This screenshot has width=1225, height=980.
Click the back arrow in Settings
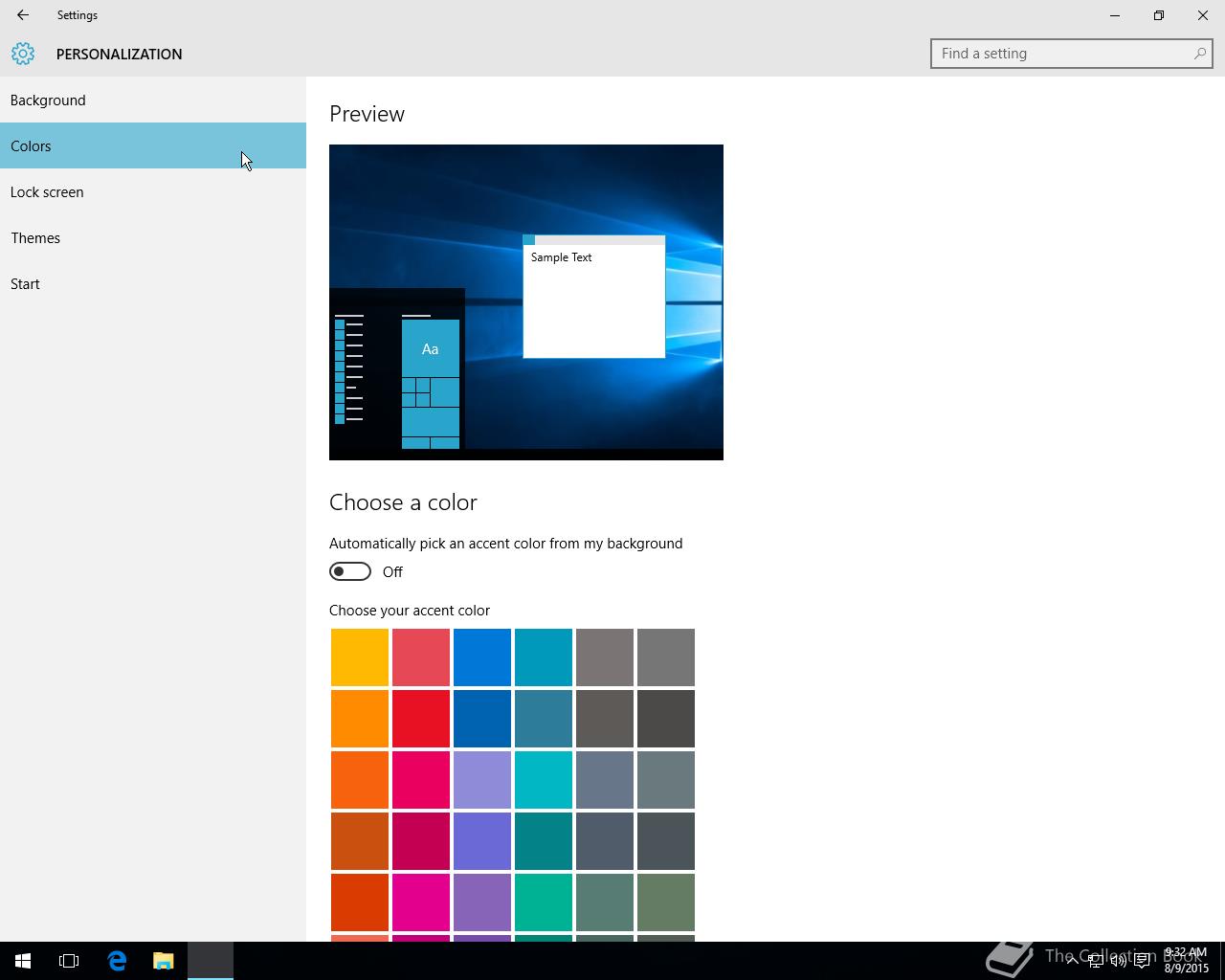[23, 15]
